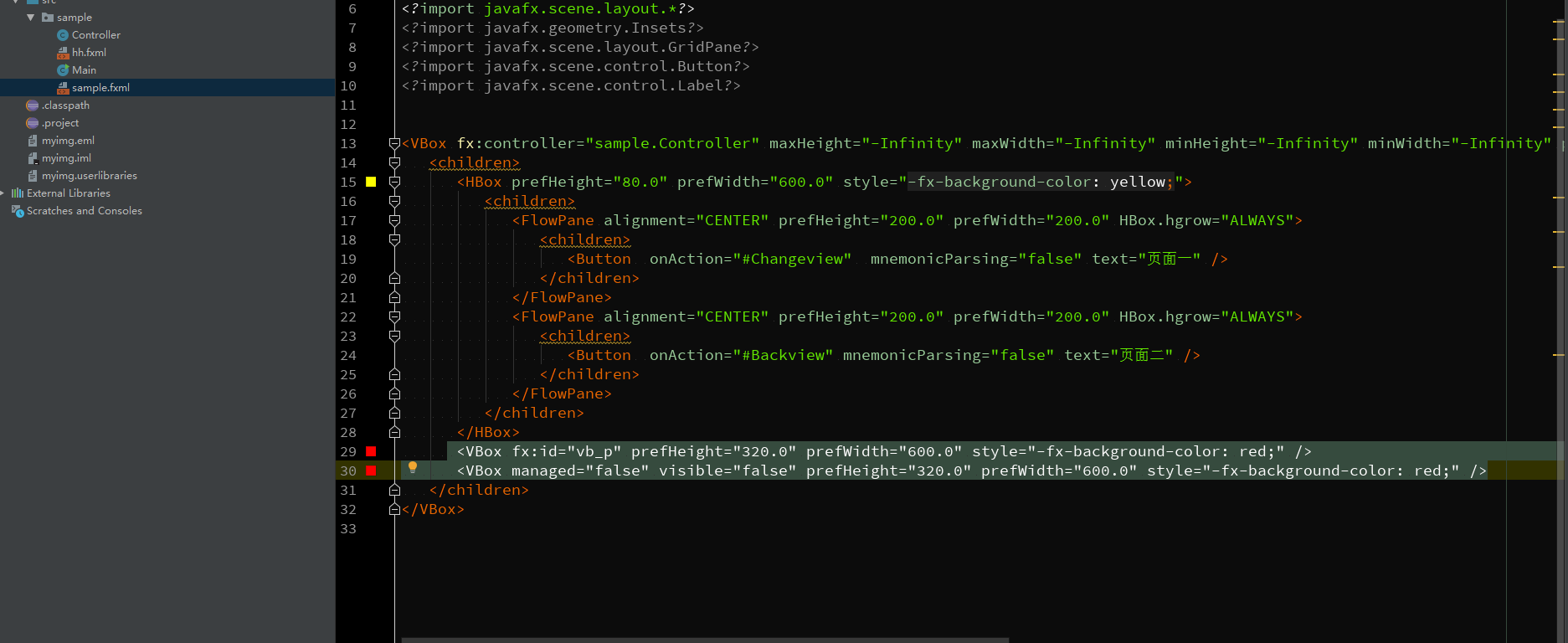Click line number 33 in the gutter
This screenshot has width=1568, height=643.
pyautogui.click(x=348, y=528)
